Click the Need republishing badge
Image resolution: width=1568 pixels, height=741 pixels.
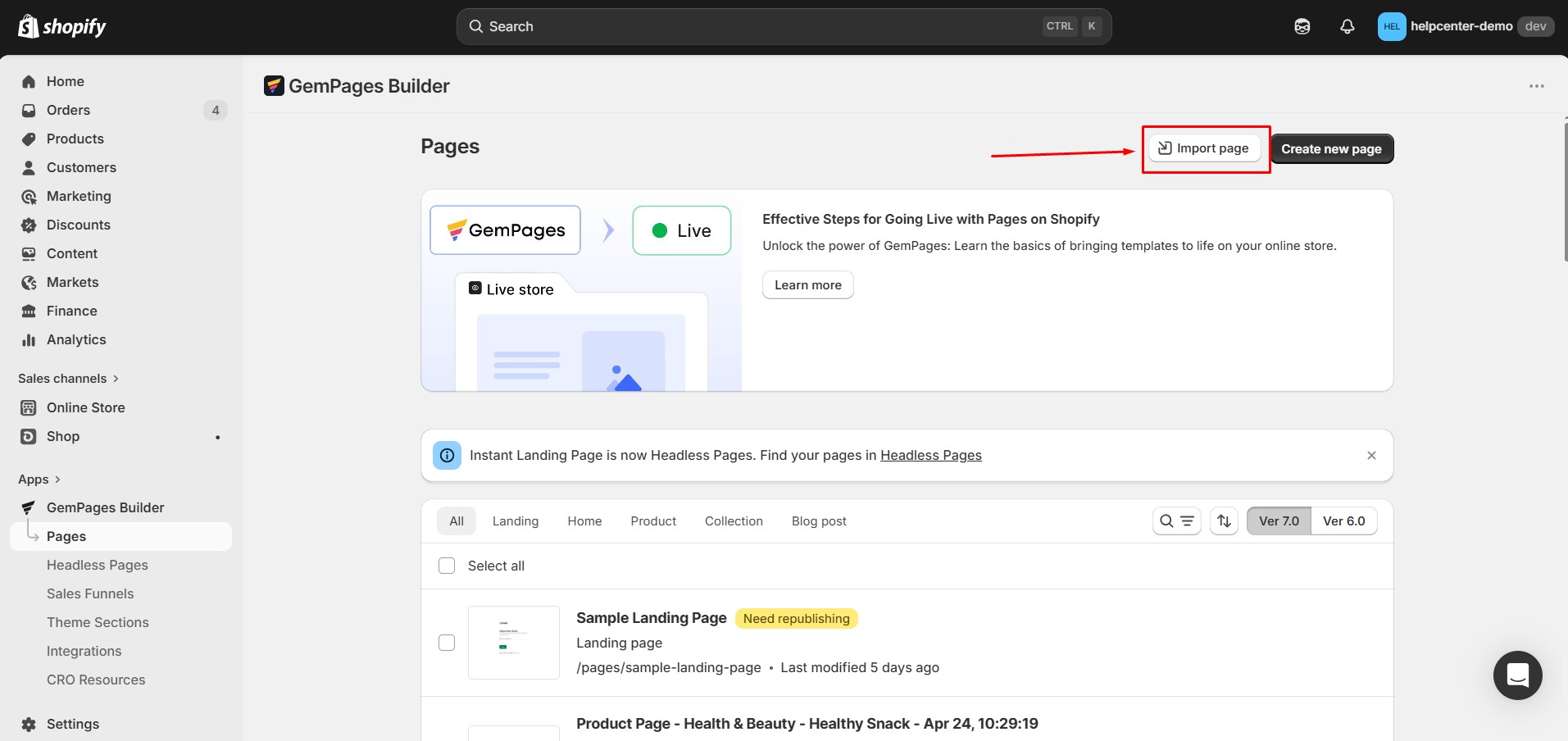tap(796, 618)
